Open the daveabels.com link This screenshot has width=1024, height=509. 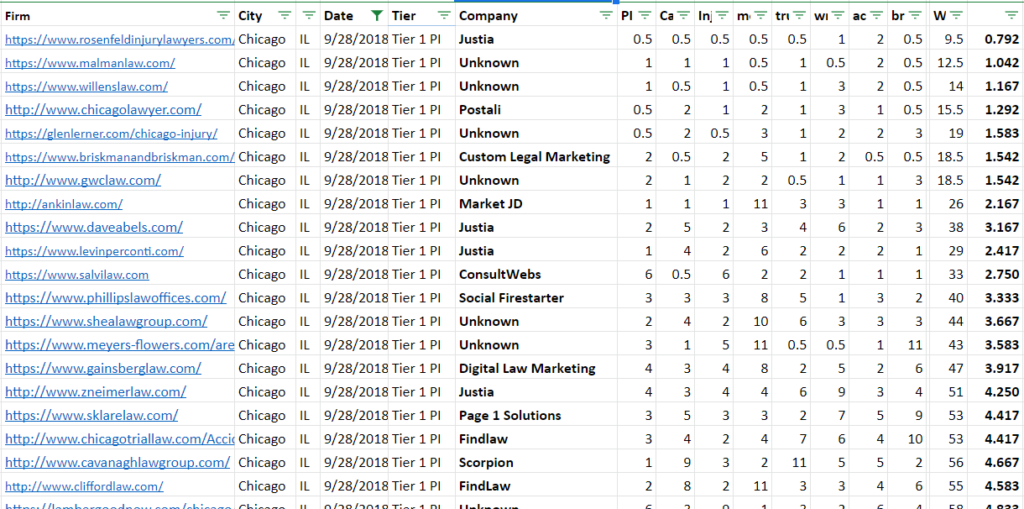[x=94, y=227]
